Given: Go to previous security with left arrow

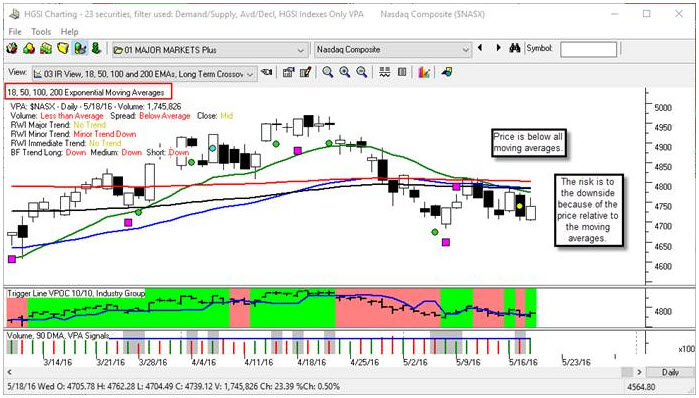Looking at the screenshot, I should 480,48.
